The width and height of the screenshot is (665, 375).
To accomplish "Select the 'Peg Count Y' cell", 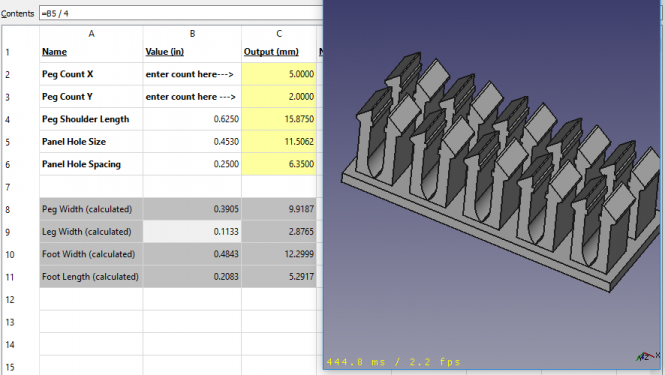I will click(x=91, y=97).
